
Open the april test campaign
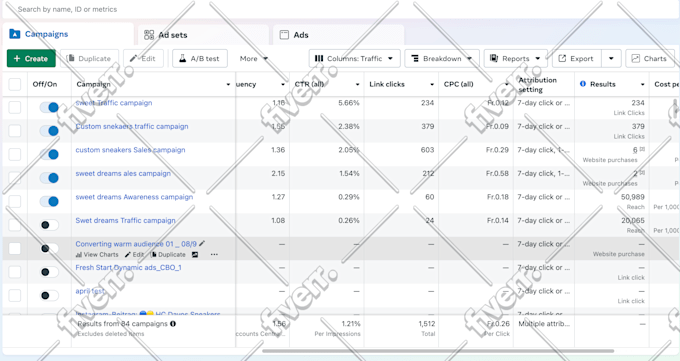(90, 291)
